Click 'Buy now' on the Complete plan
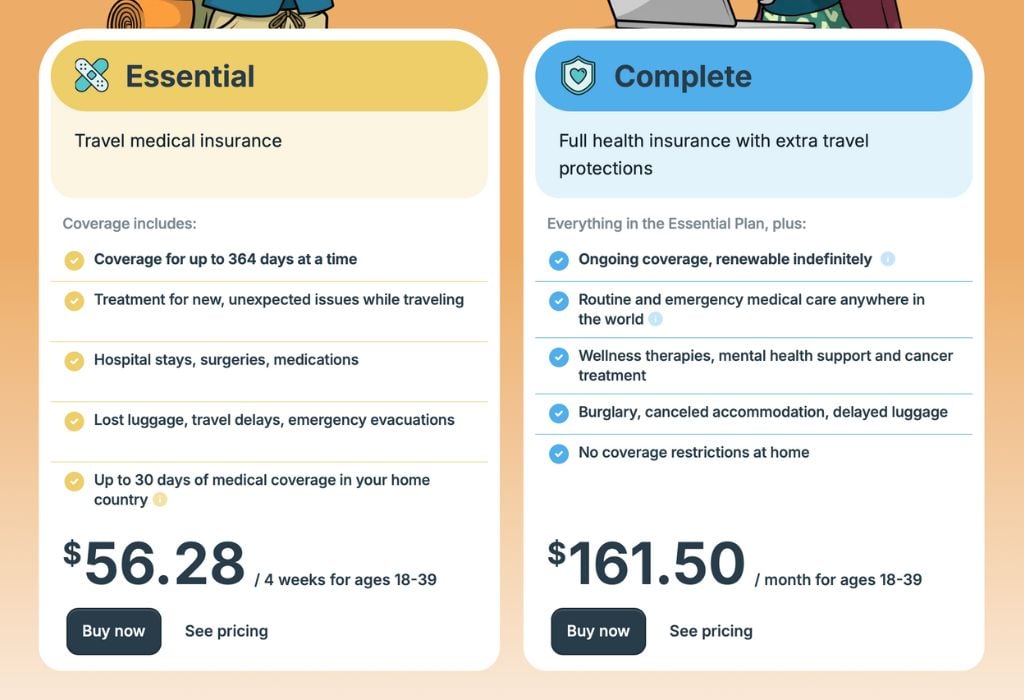This screenshot has width=1024, height=700. pyautogui.click(x=598, y=631)
